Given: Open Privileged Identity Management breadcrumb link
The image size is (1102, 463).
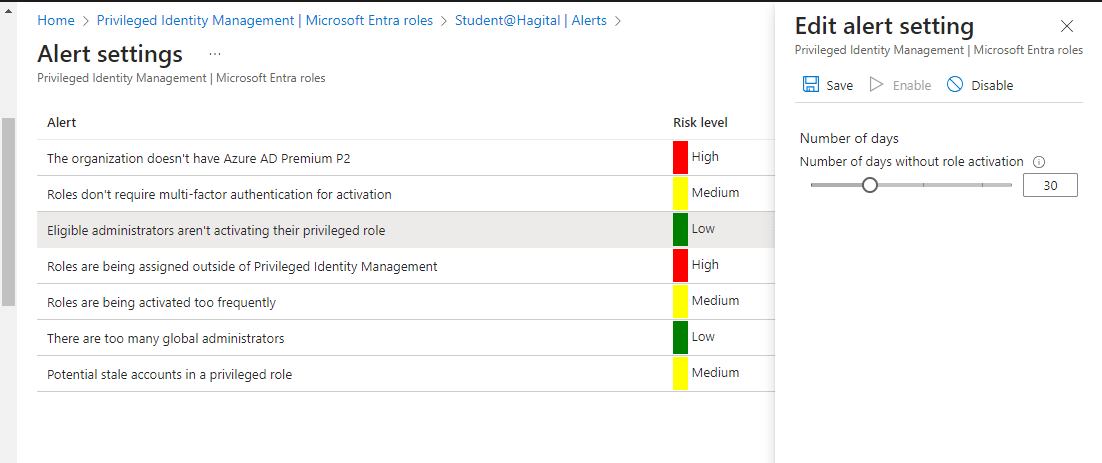Looking at the screenshot, I should [265, 20].
